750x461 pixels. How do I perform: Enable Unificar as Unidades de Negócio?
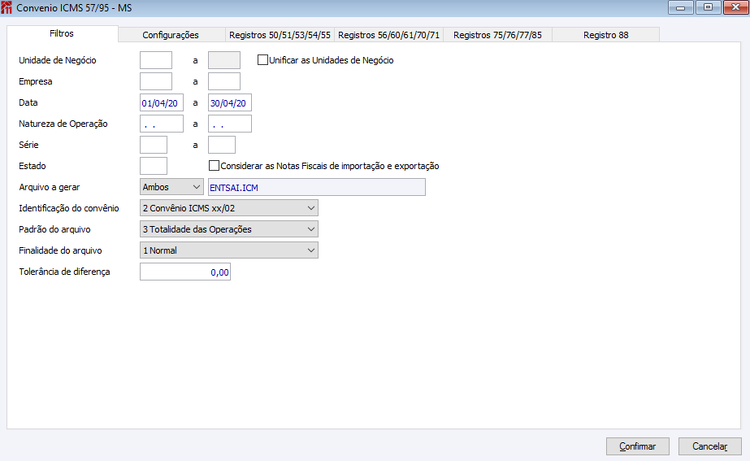[x=263, y=60]
